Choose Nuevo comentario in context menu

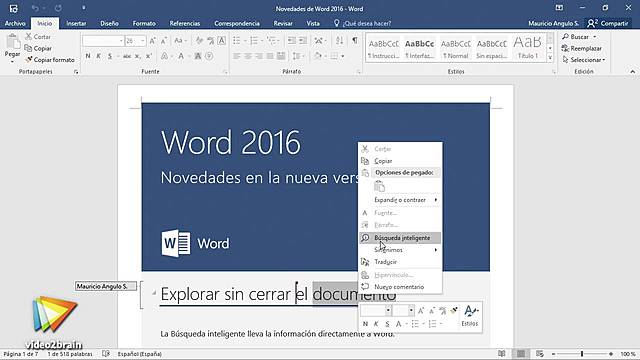(400, 287)
